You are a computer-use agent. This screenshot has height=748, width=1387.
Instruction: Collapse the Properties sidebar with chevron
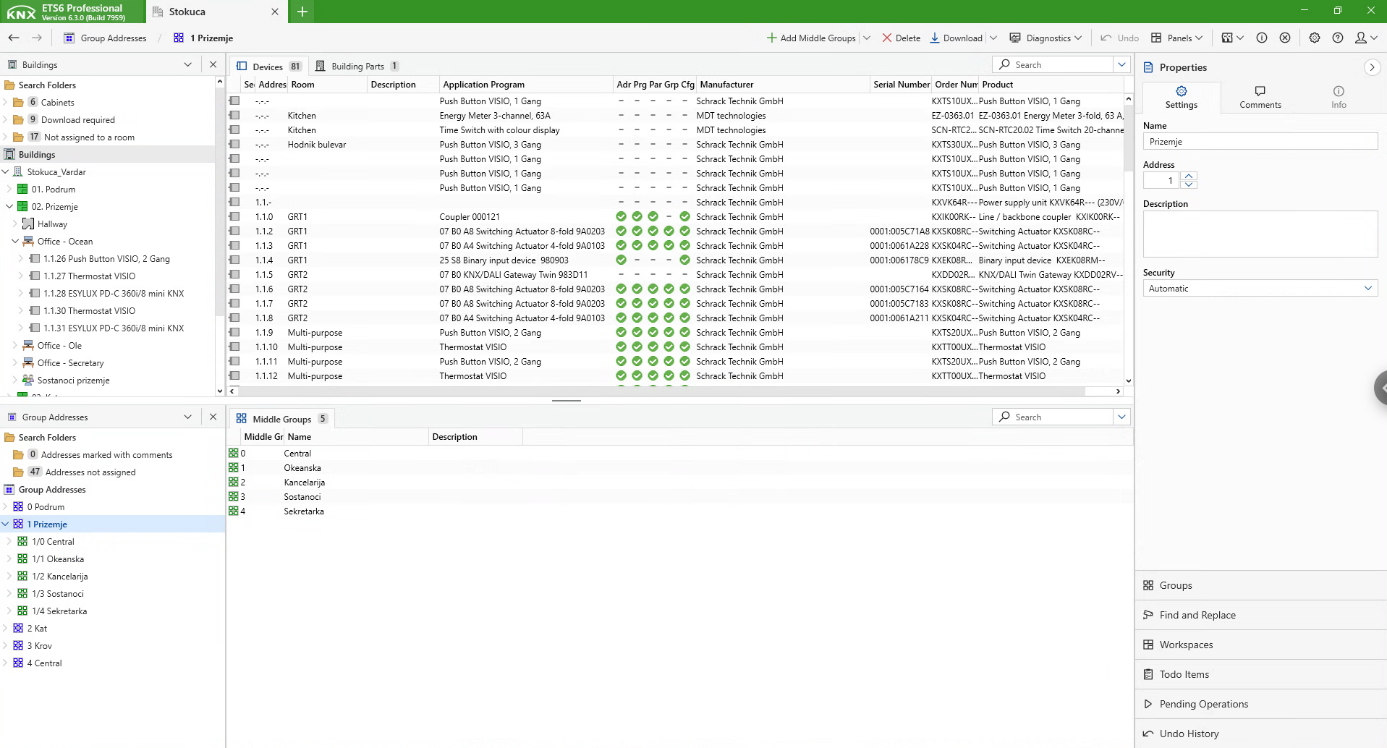click(x=1371, y=67)
